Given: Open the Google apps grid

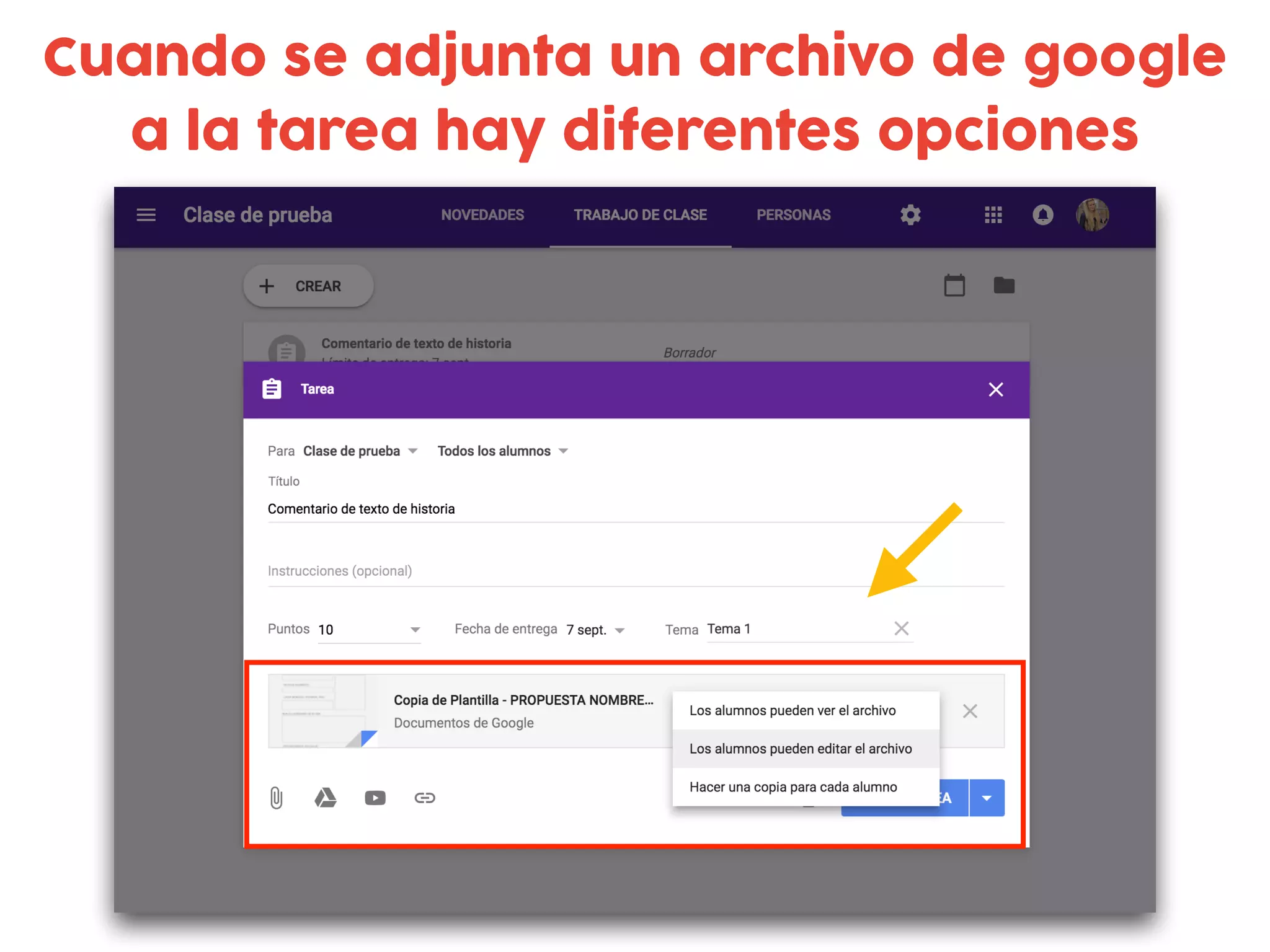Looking at the screenshot, I should [993, 215].
